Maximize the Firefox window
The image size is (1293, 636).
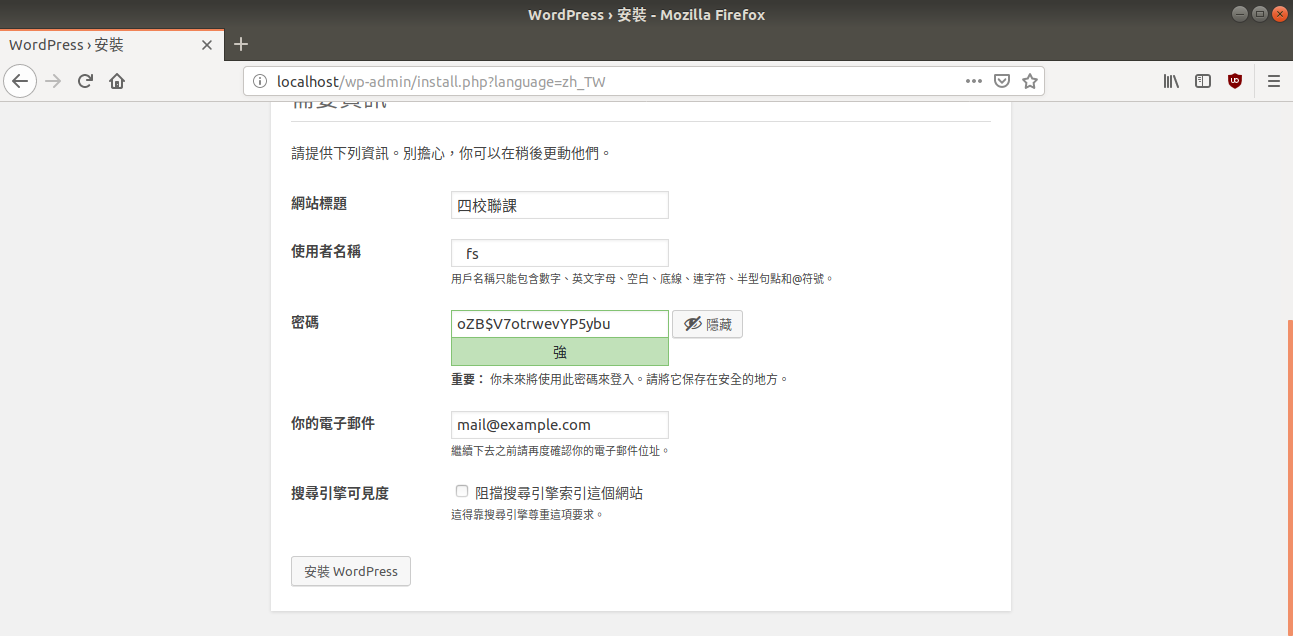point(1259,13)
